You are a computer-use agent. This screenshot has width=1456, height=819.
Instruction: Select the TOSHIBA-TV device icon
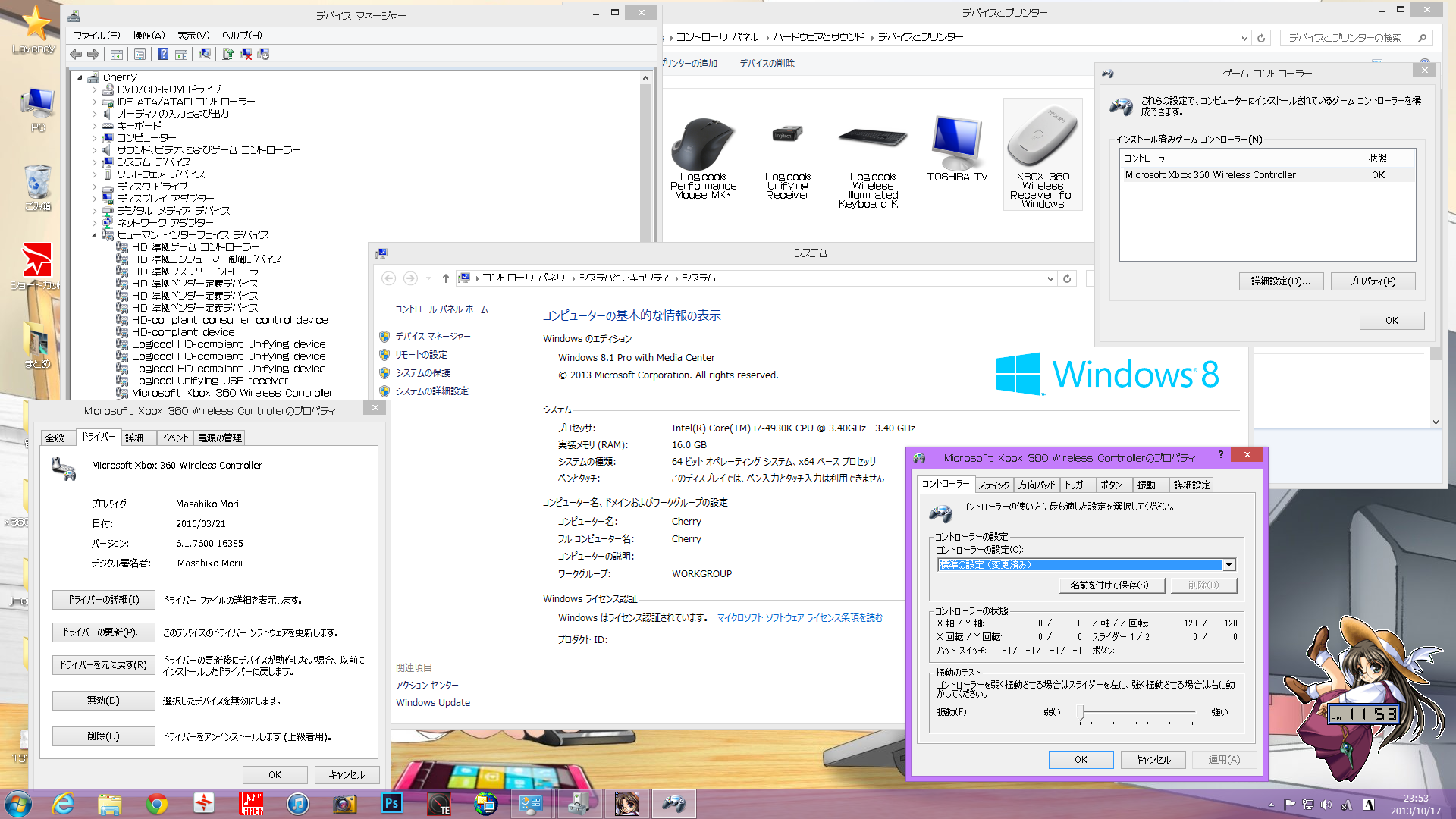tap(957, 149)
